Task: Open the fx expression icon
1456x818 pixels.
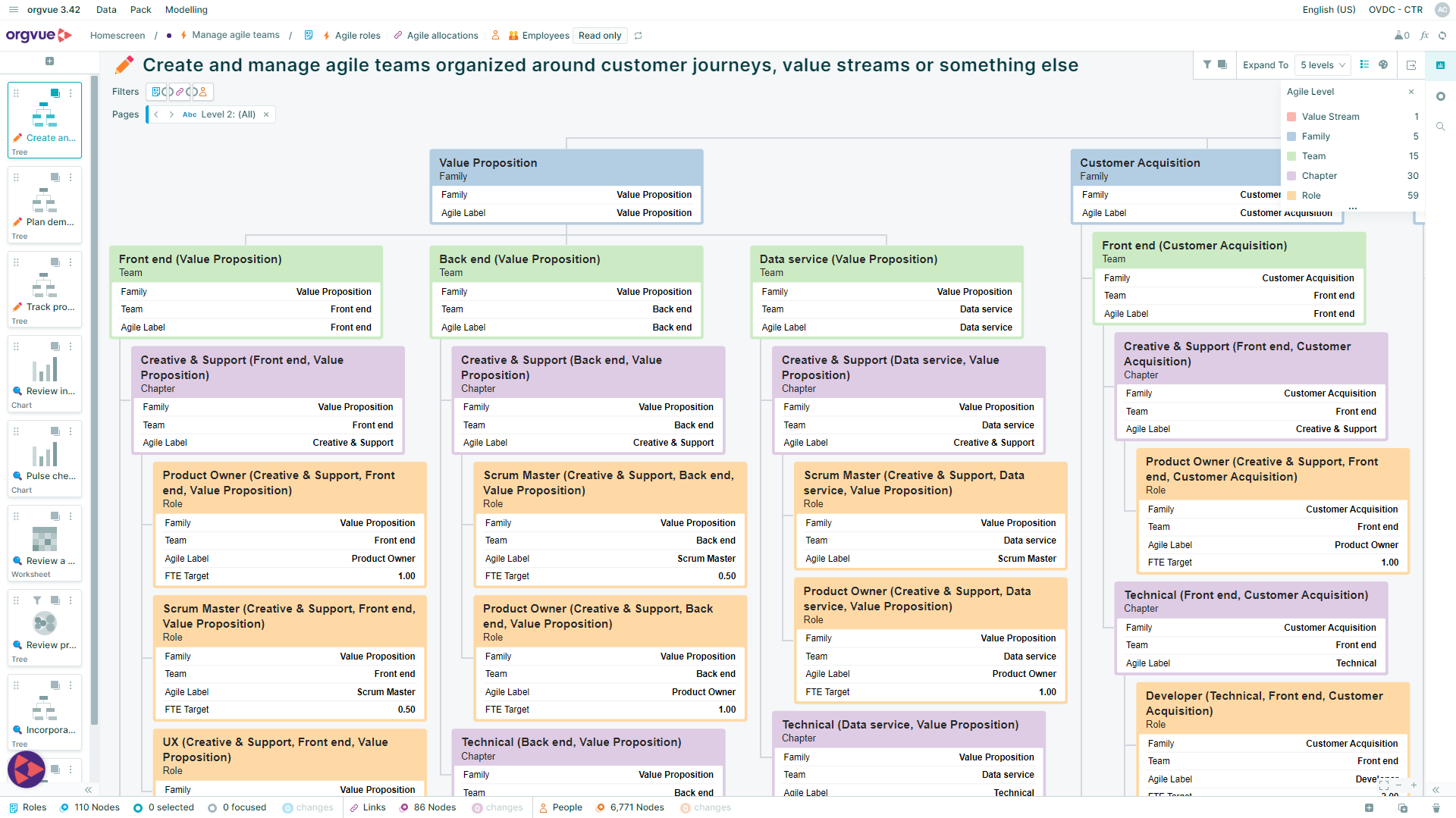Action: pos(1424,36)
